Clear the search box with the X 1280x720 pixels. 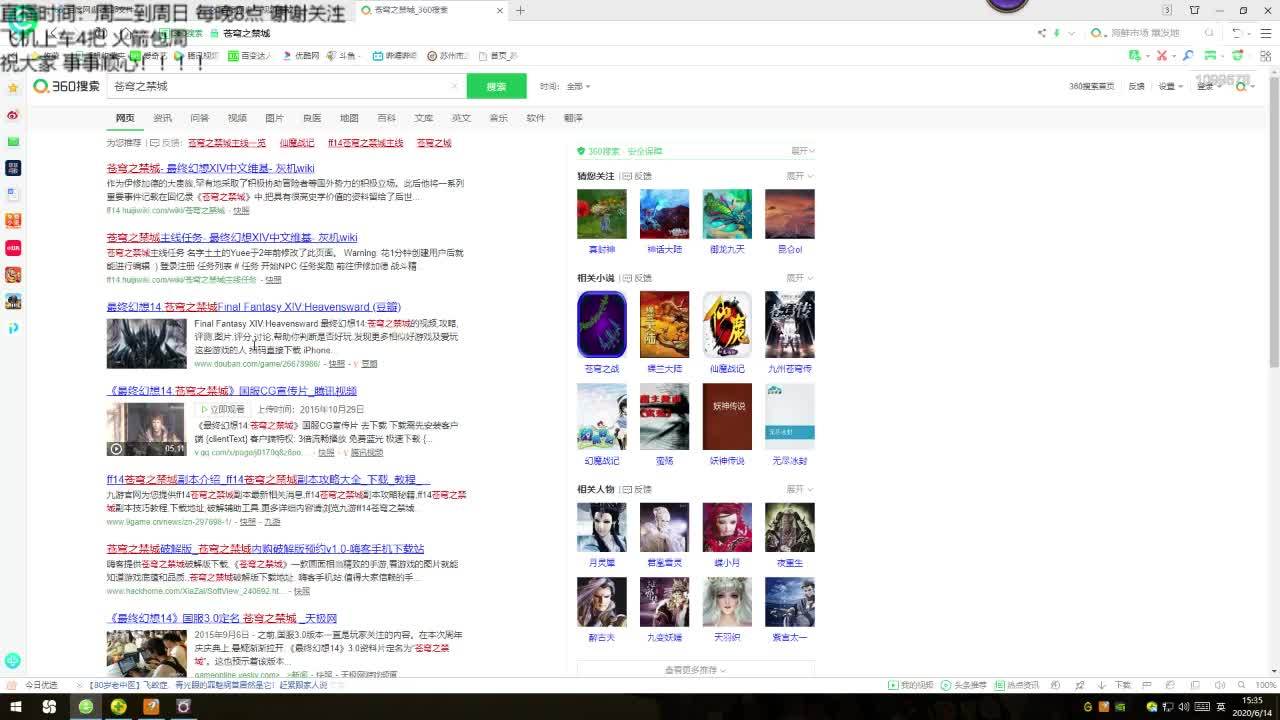[454, 86]
